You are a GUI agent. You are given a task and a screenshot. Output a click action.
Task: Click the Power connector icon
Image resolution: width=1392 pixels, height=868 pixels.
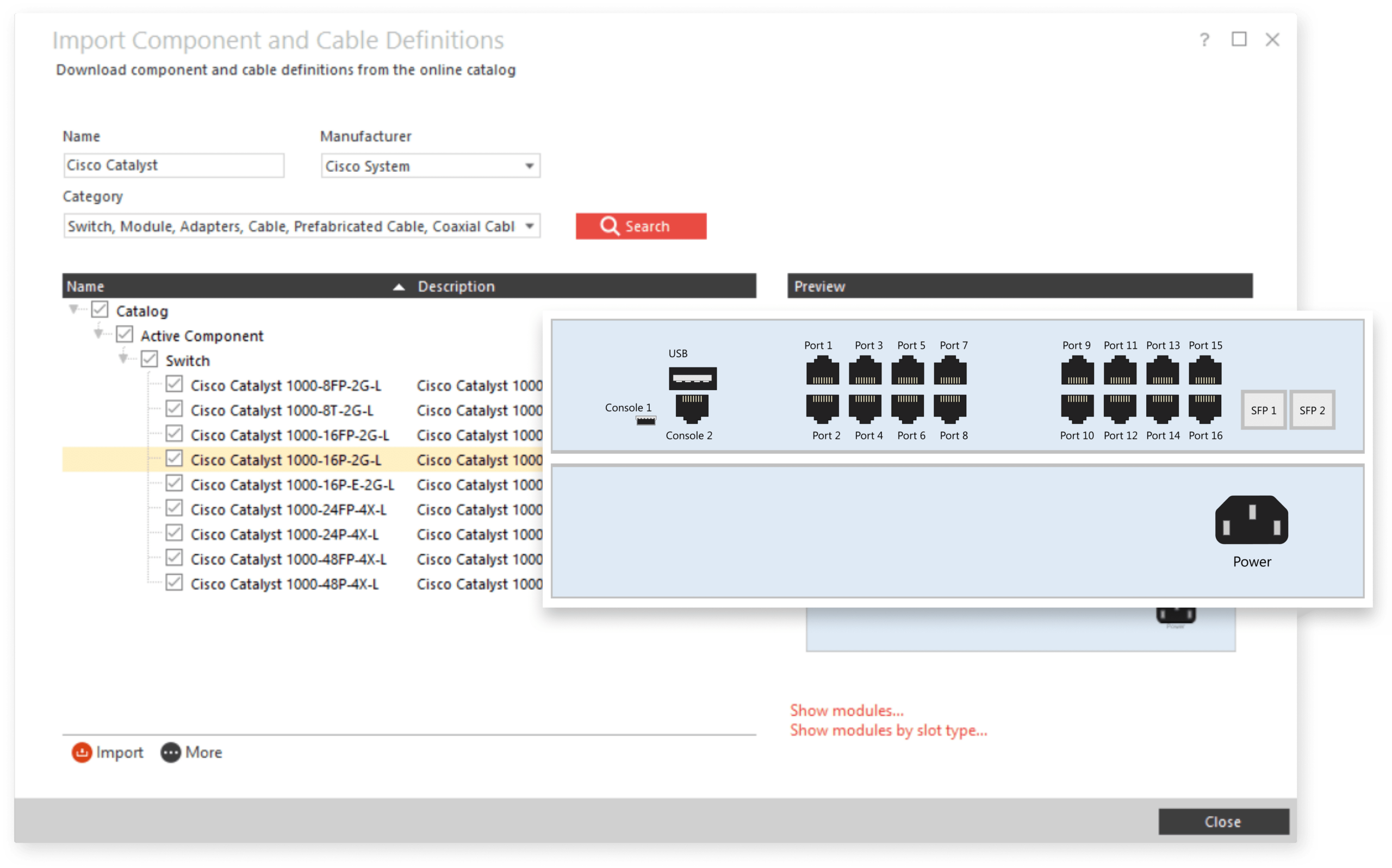pos(1251,520)
